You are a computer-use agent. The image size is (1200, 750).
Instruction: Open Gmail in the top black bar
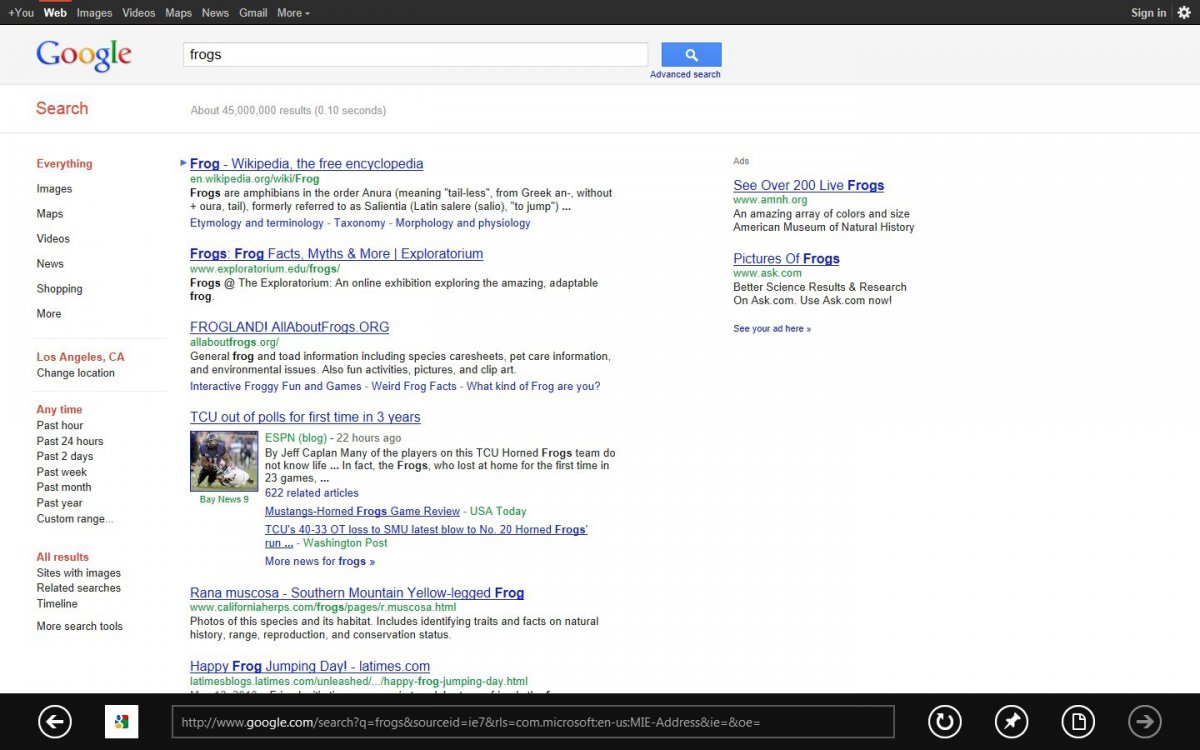tap(253, 13)
